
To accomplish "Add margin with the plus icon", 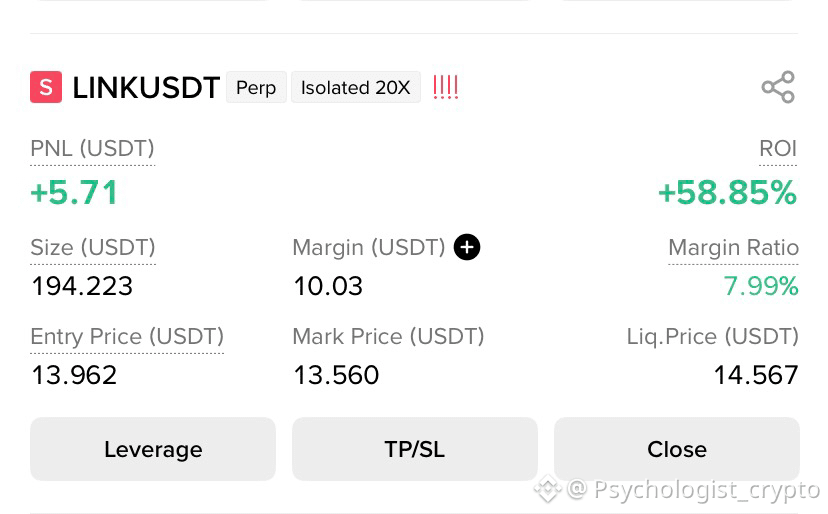I will [467, 247].
